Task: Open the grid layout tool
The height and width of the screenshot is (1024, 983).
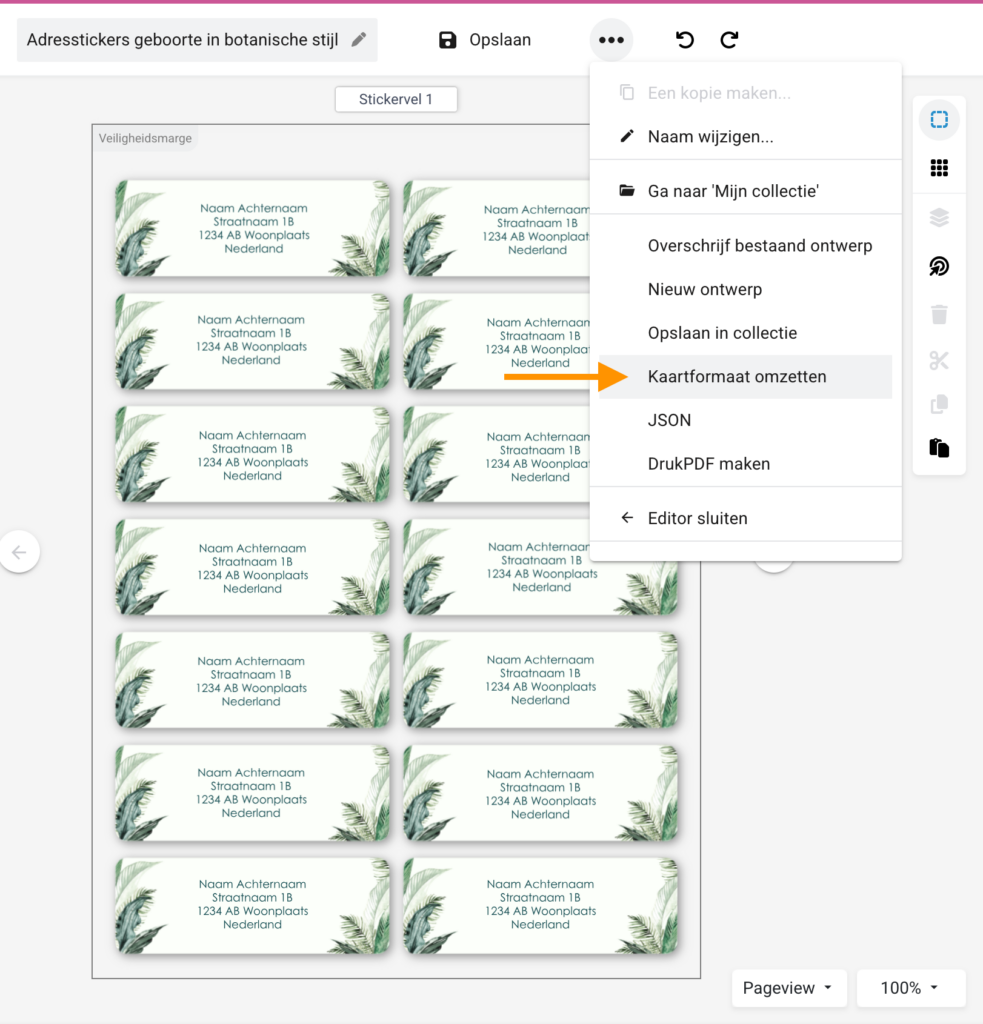Action: [939, 167]
